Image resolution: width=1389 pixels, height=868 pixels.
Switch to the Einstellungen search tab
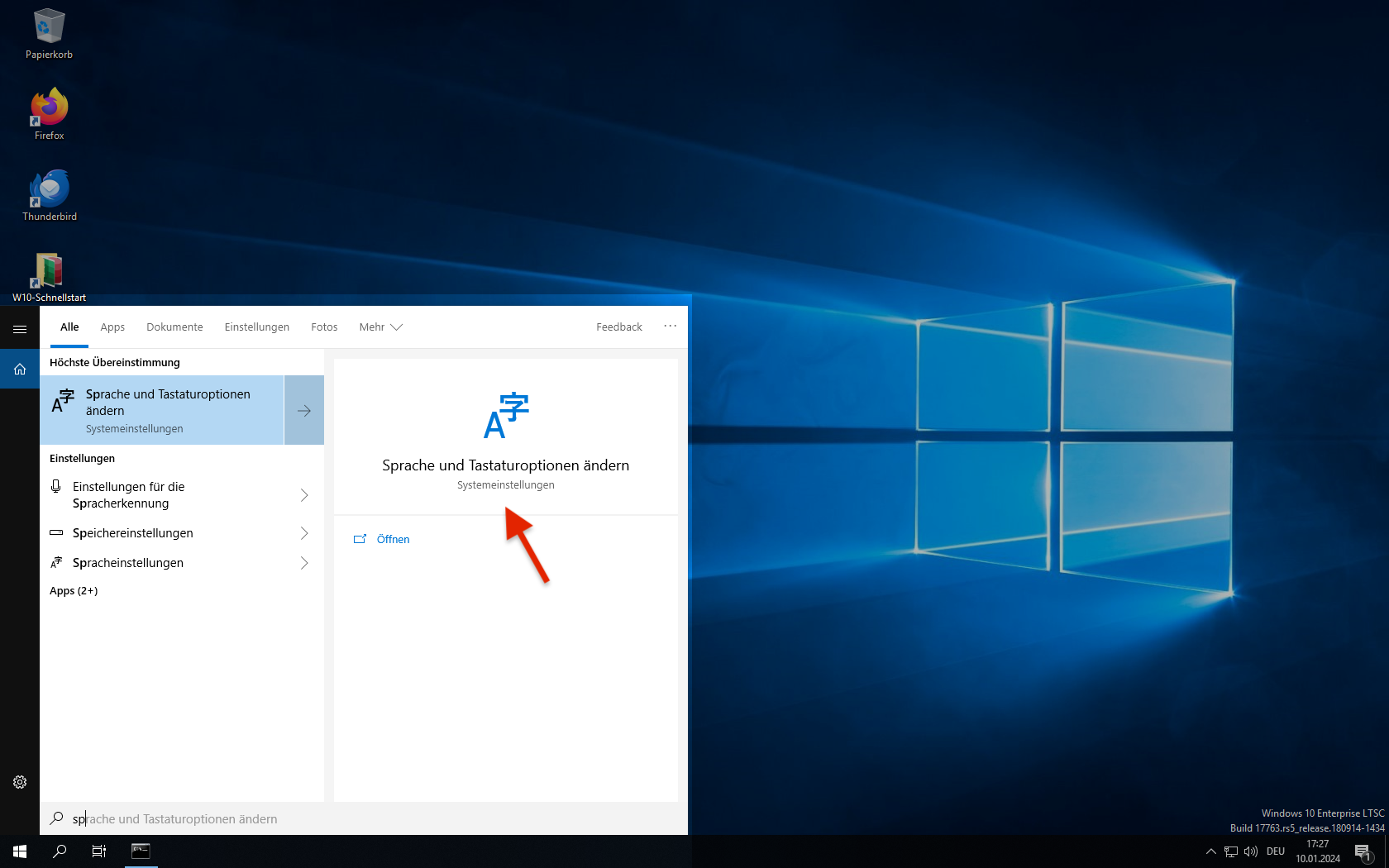pos(256,327)
